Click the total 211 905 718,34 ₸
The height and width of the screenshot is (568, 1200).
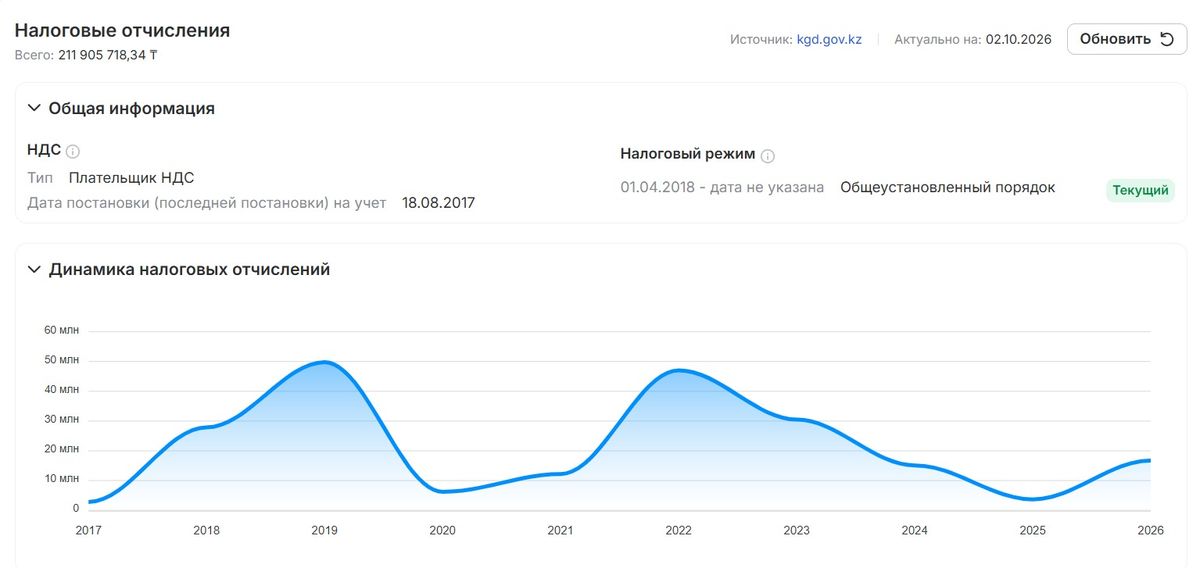tap(108, 55)
